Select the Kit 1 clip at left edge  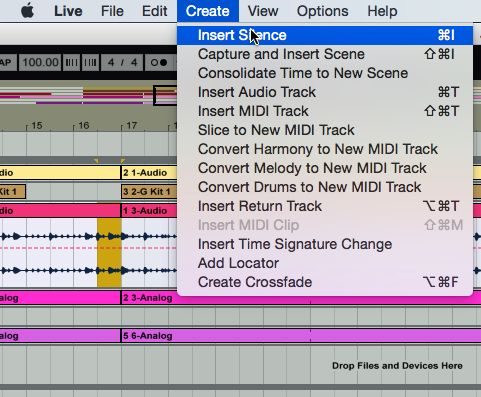point(13,192)
